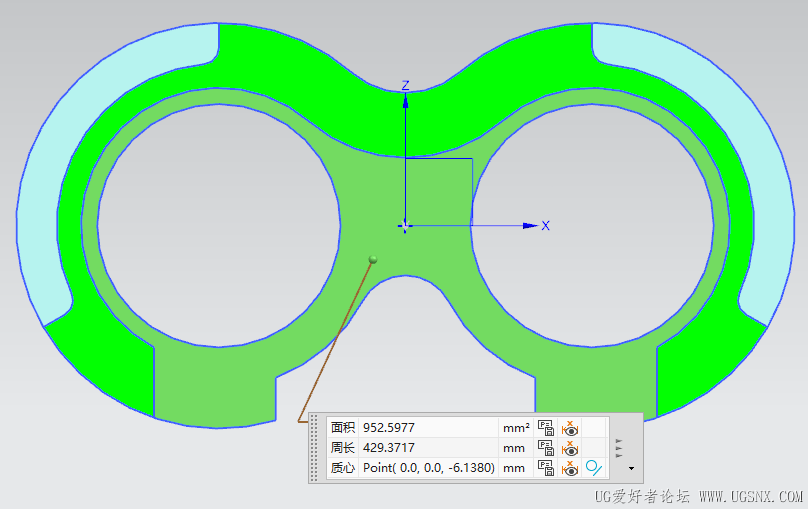Toggle the eye display icon in the 面积 row
The width and height of the screenshot is (808, 509).
(569, 428)
